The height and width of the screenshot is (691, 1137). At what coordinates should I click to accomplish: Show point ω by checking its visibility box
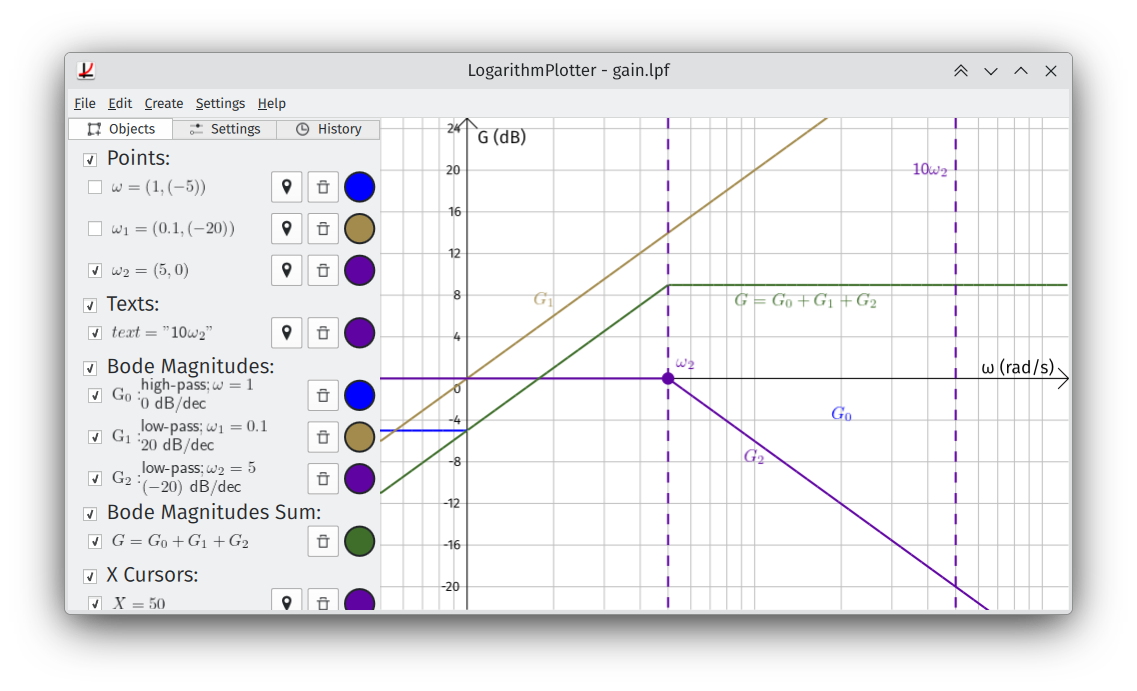coord(94,186)
